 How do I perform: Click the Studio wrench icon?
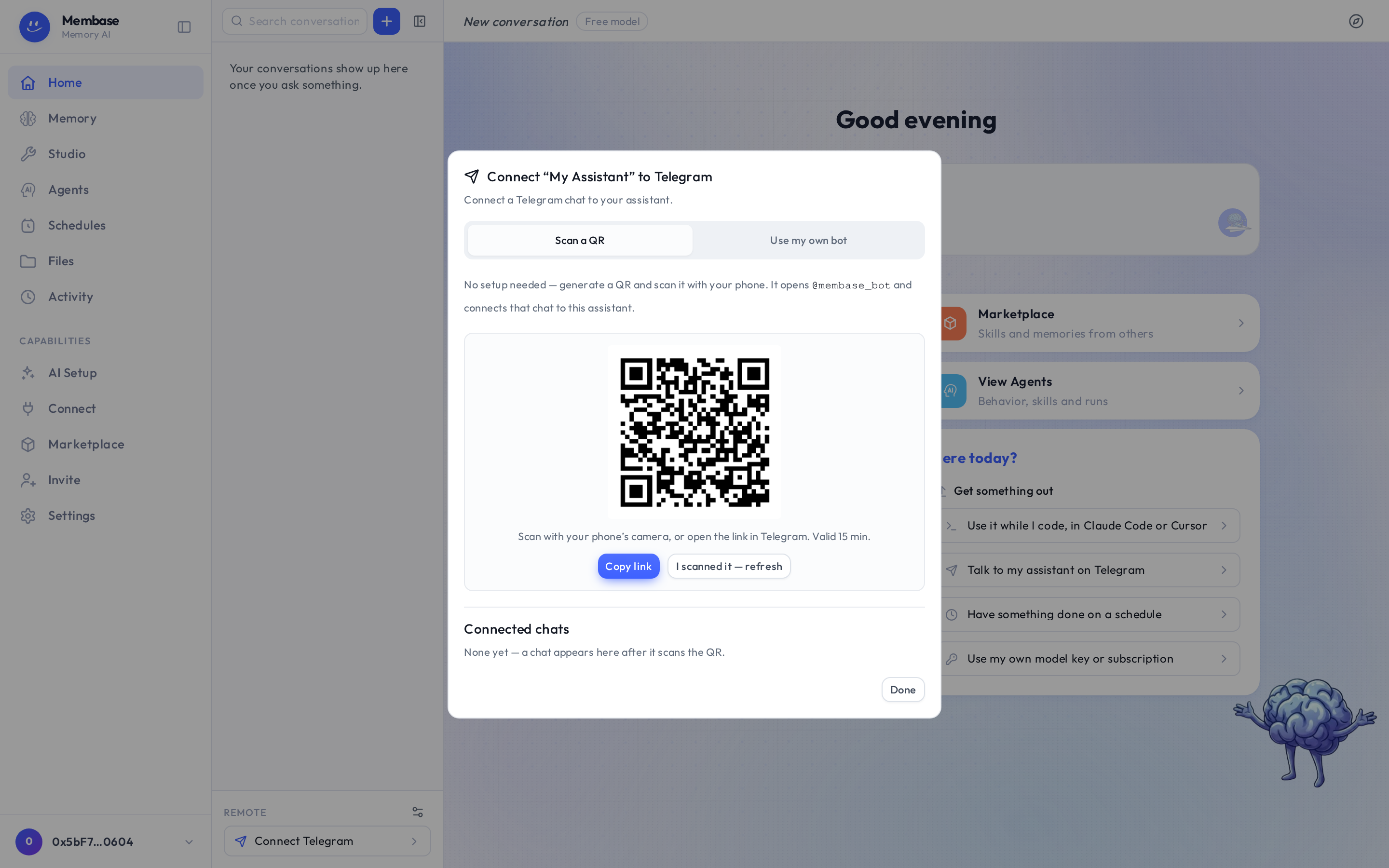click(28, 154)
